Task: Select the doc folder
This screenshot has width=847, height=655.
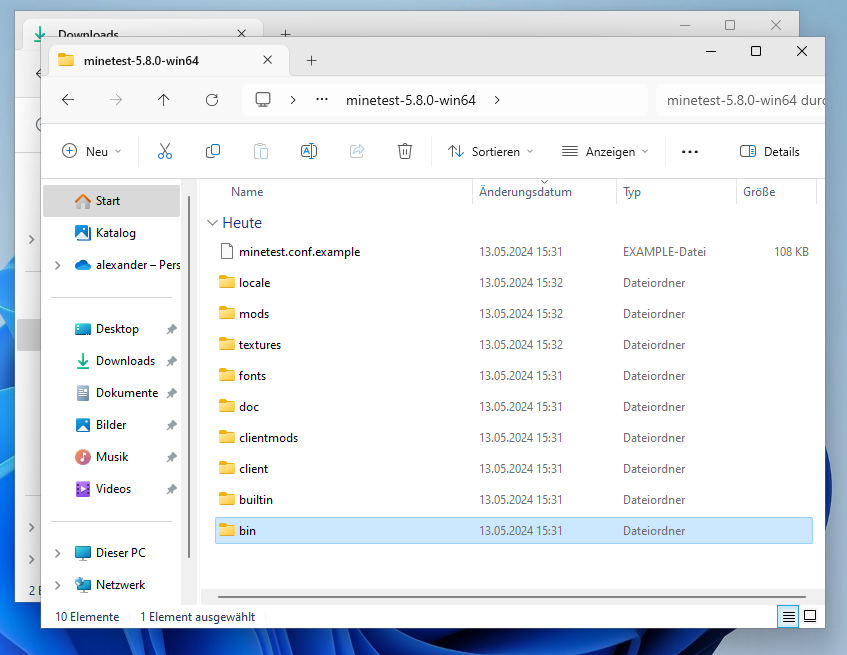Action: tap(514, 407)
